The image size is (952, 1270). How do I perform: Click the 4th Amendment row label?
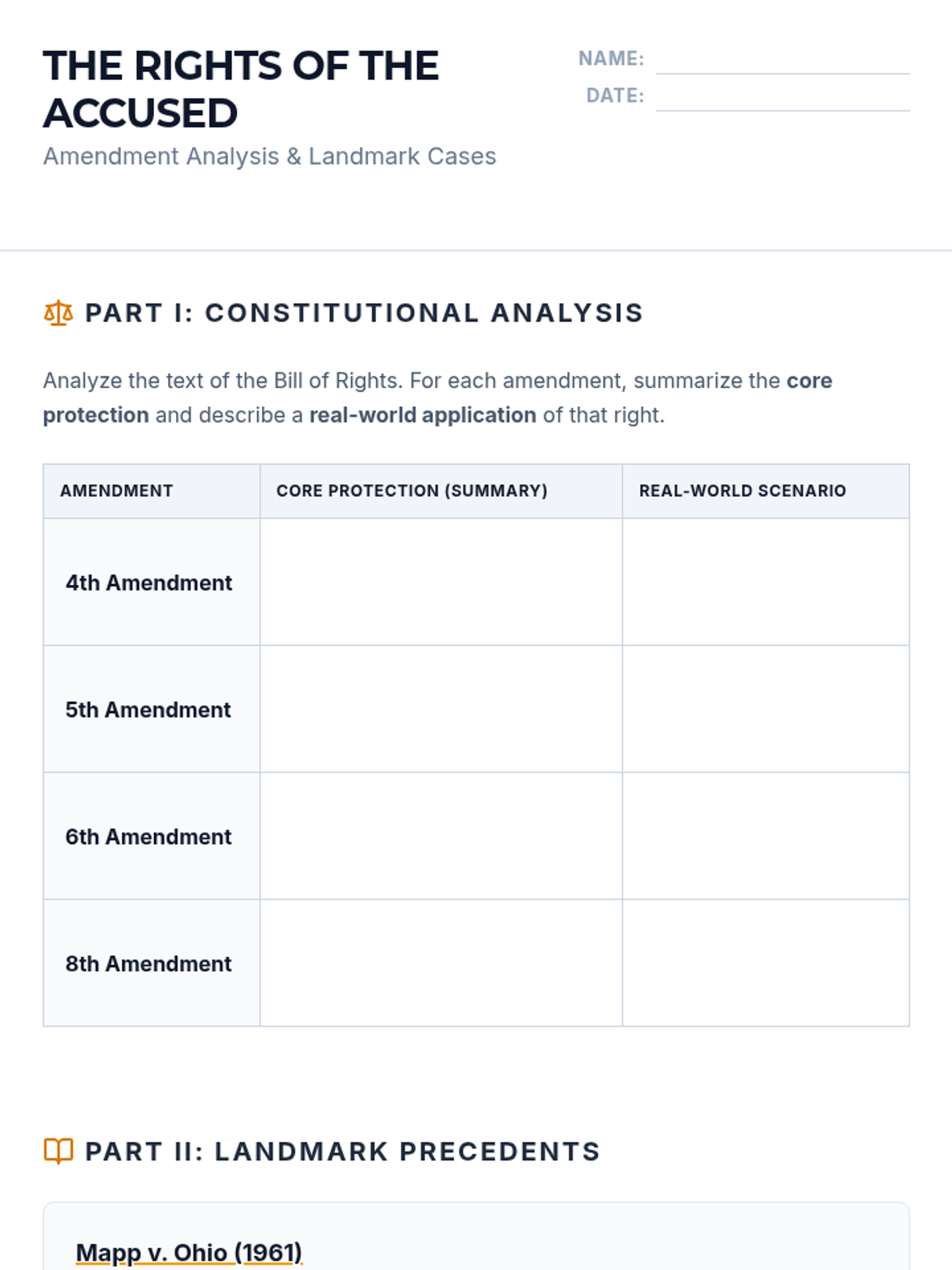point(149,583)
